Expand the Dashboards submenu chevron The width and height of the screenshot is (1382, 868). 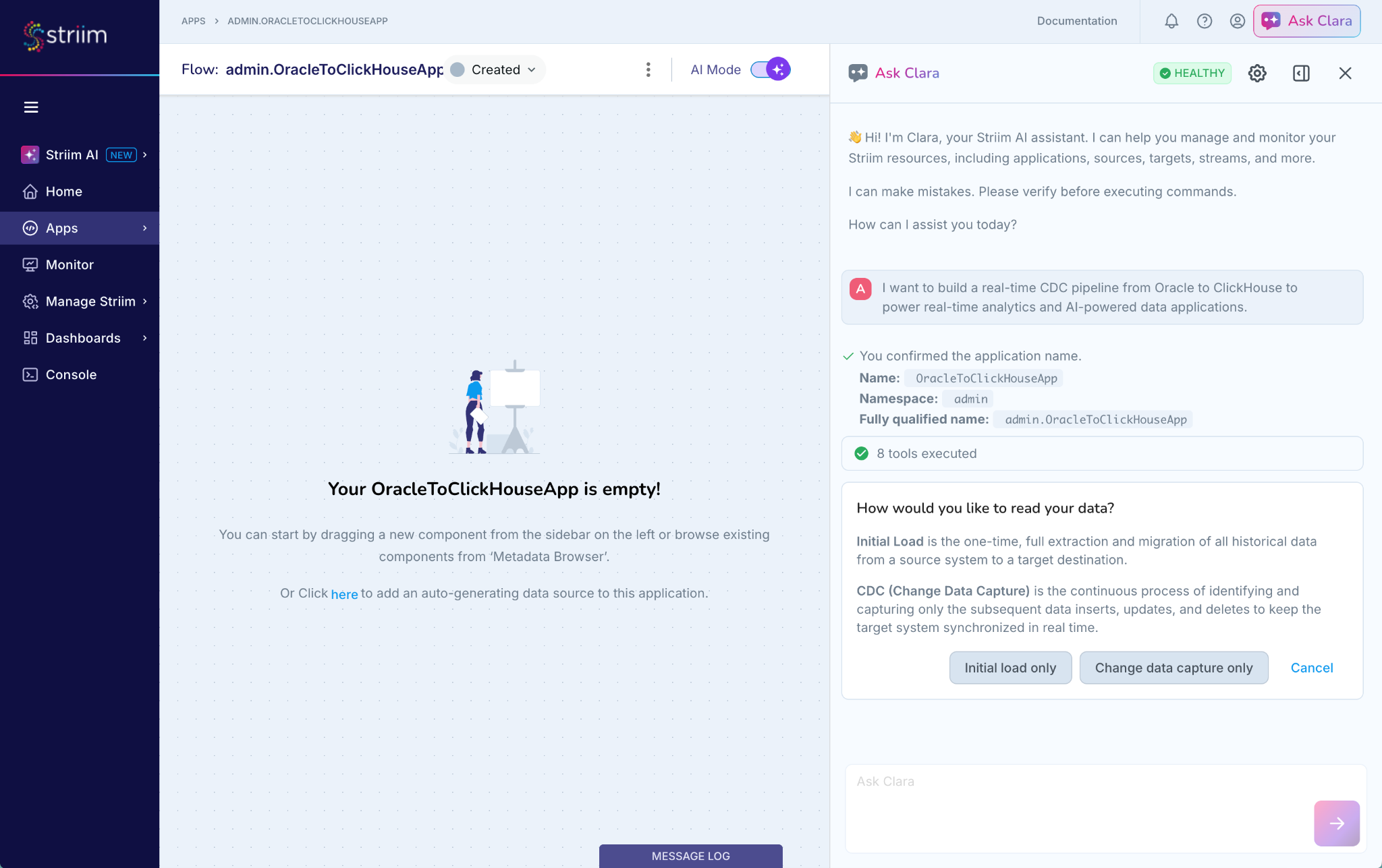coord(145,338)
